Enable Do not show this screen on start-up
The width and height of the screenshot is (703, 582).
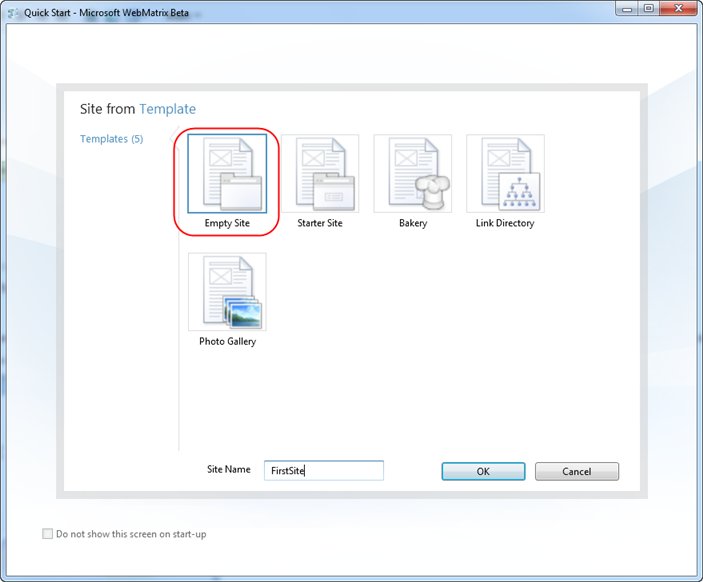pos(48,534)
